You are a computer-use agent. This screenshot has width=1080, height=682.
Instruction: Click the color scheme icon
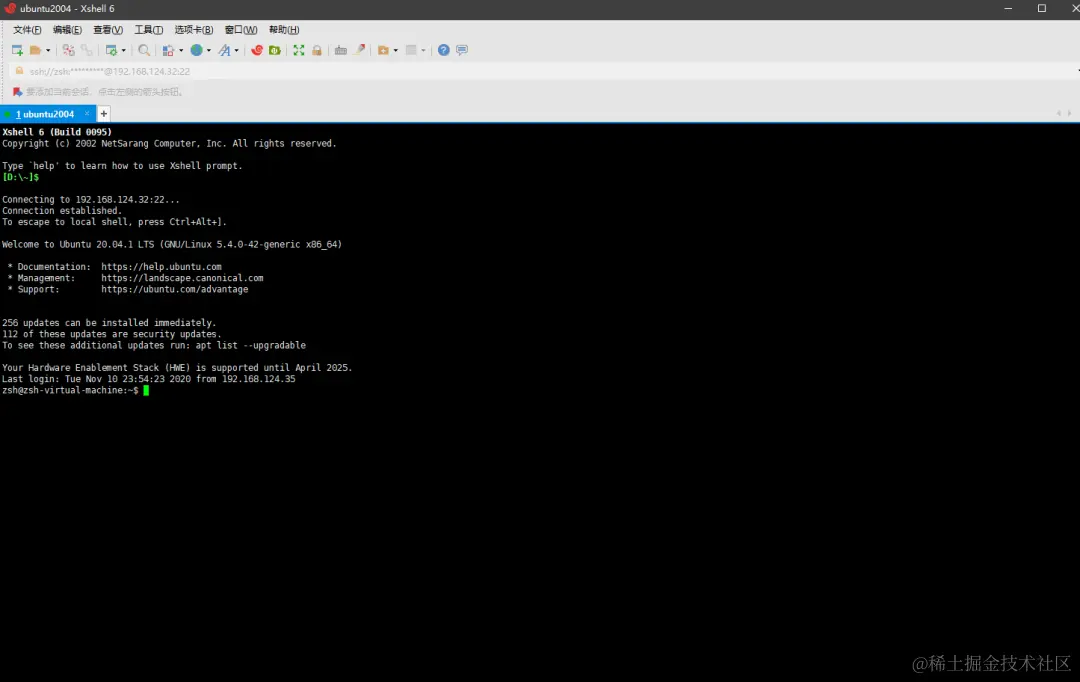point(168,50)
